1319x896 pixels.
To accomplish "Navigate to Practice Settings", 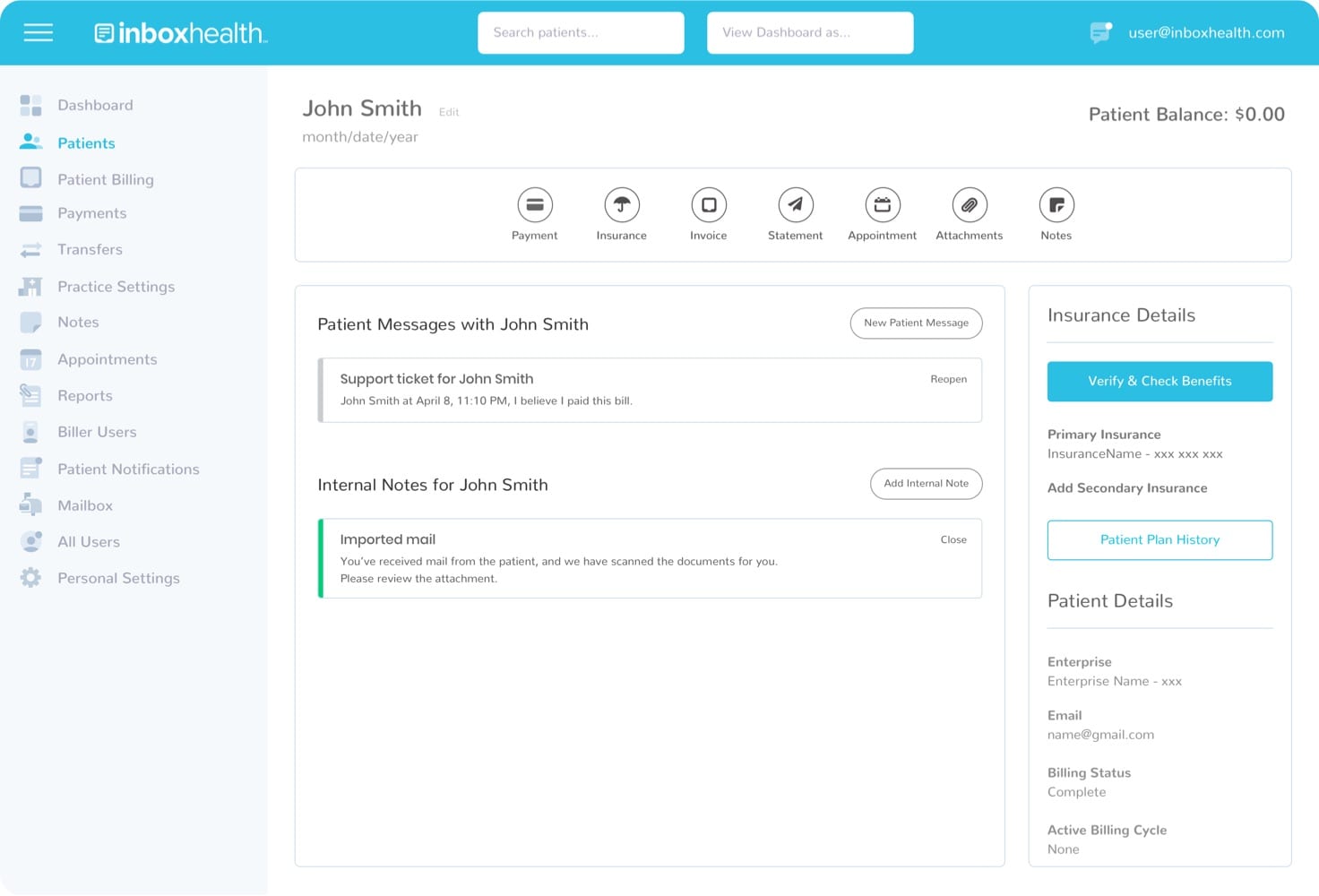I will pyautogui.click(x=116, y=287).
